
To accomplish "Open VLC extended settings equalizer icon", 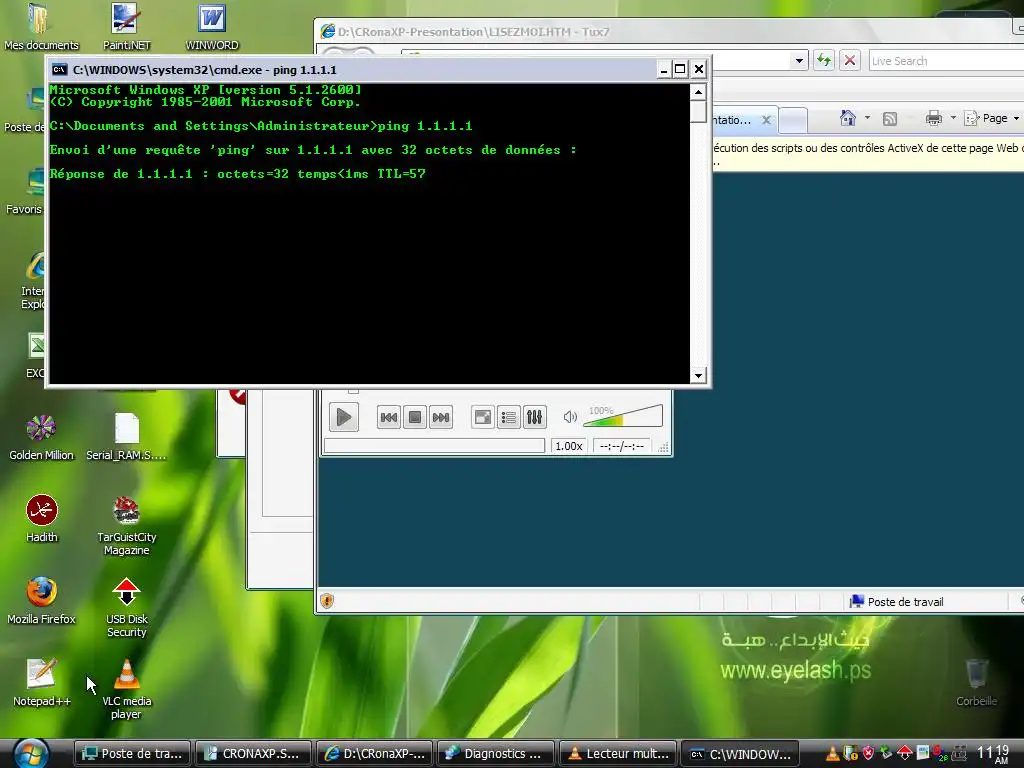I will point(534,417).
